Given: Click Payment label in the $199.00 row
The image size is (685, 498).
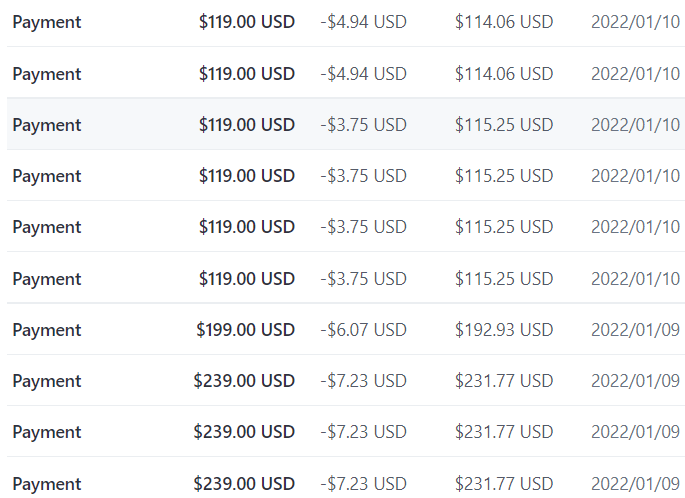Looking at the screenshot, I should coord(47,330).
